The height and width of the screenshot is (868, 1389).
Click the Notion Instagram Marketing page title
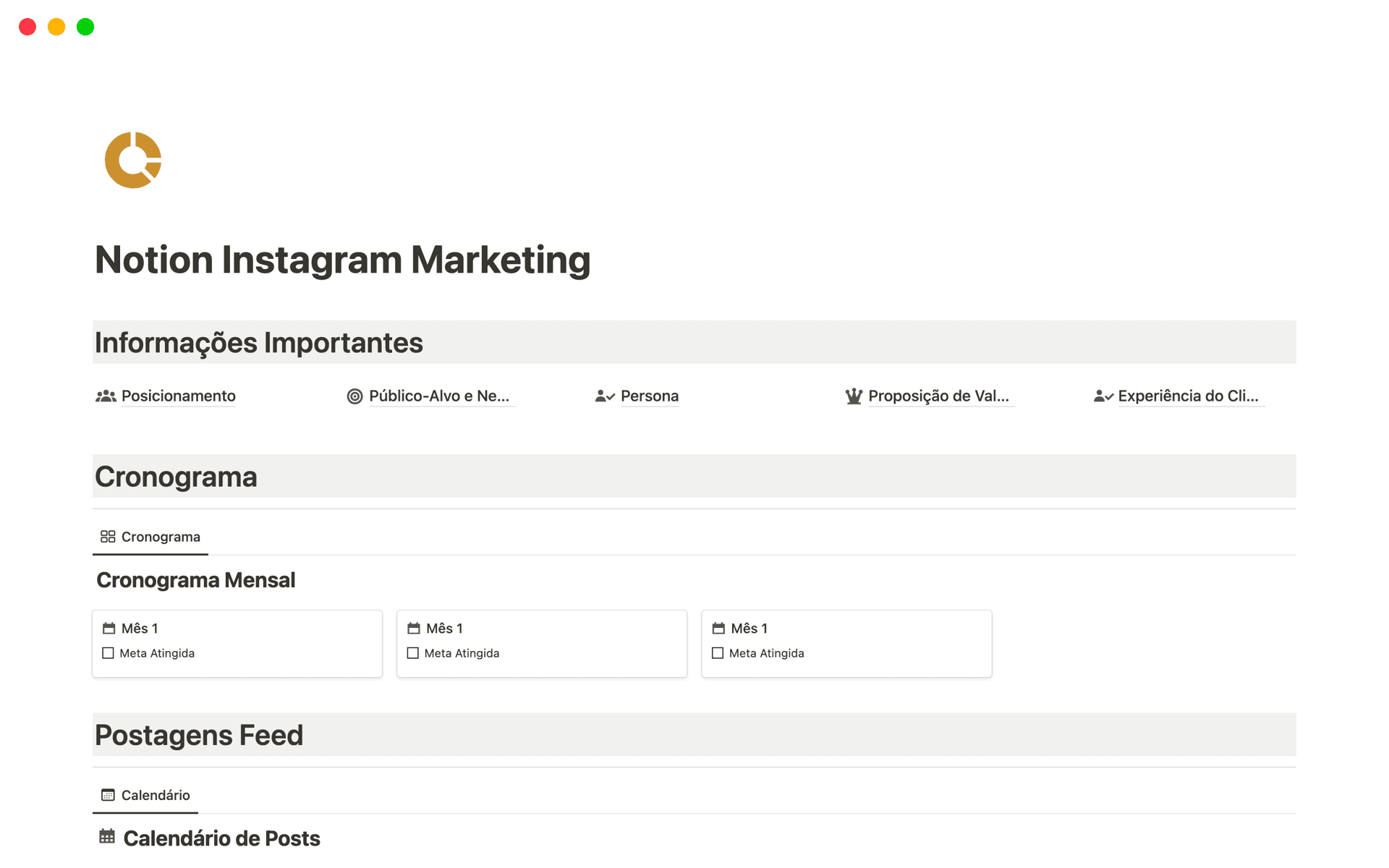tap(342, 260)
